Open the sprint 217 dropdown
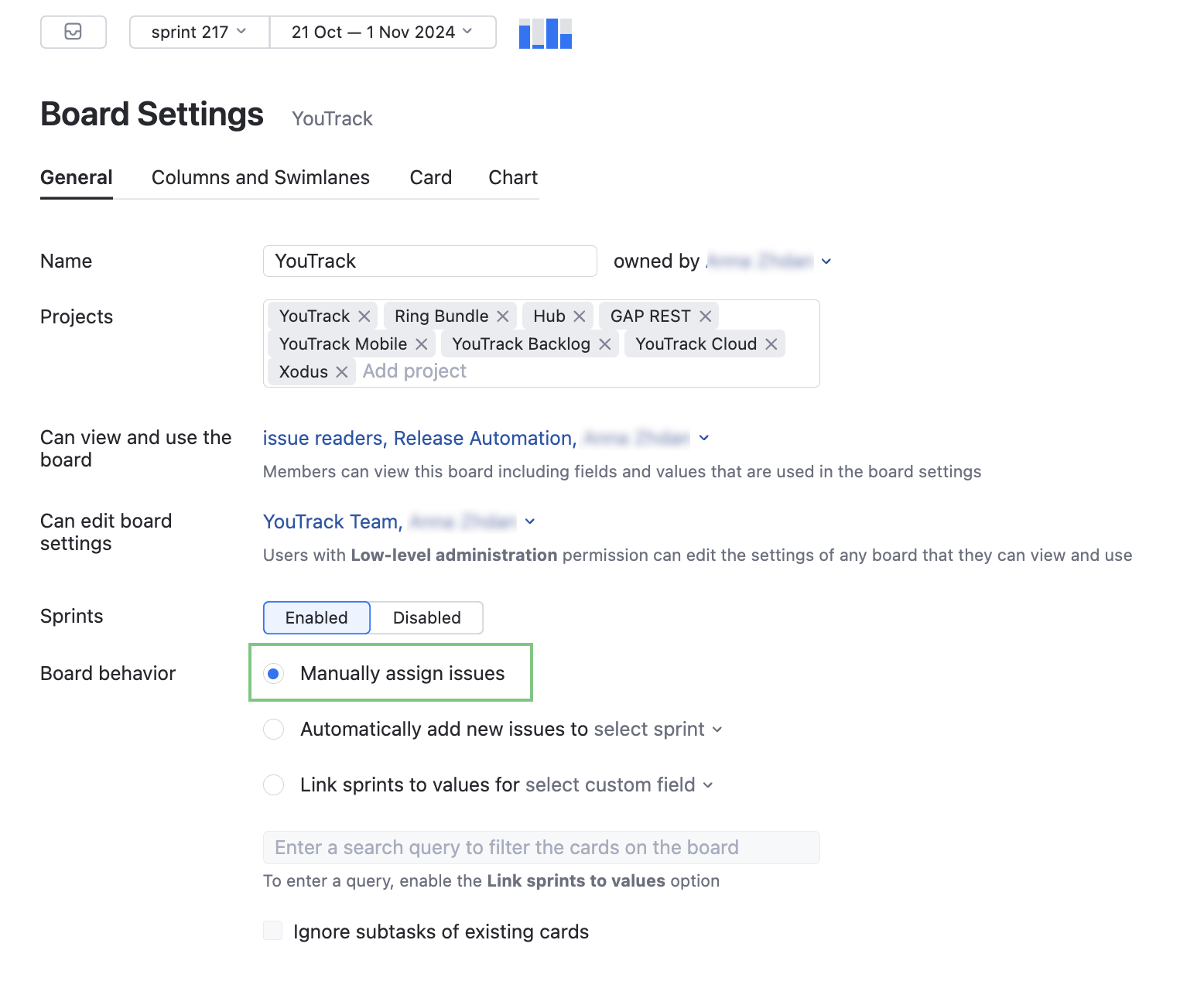Image resolution: width=1204 pixels, height=981 pixels. (198, 32)
